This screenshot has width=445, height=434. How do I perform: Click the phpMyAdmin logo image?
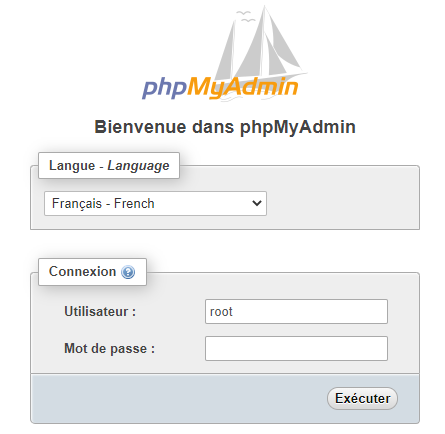tap(224, 53)
